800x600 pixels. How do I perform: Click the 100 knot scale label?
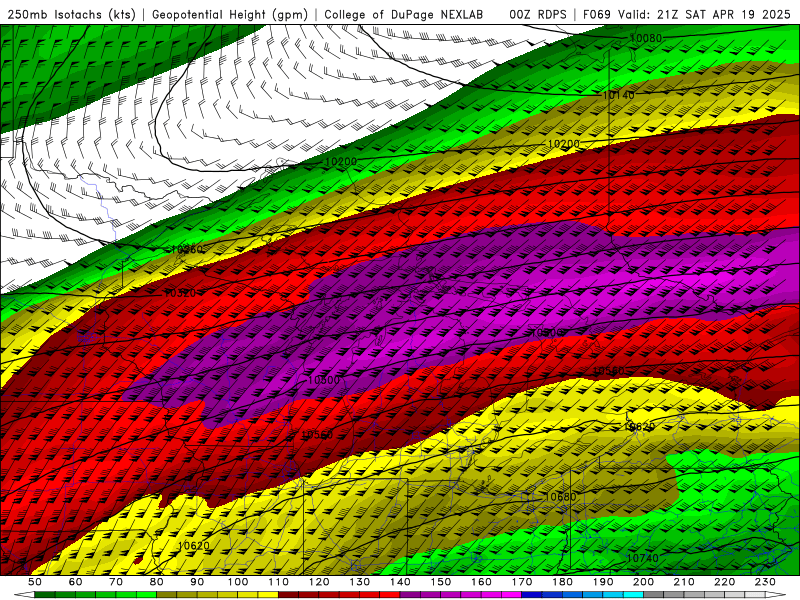click(x=238, y=582)
